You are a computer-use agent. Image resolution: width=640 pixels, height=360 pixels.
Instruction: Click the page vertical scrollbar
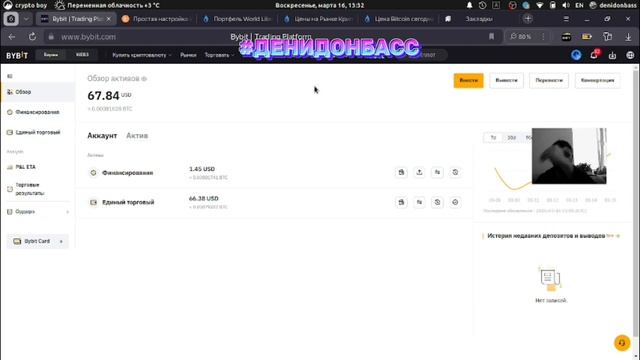click(x=636, y=204)
